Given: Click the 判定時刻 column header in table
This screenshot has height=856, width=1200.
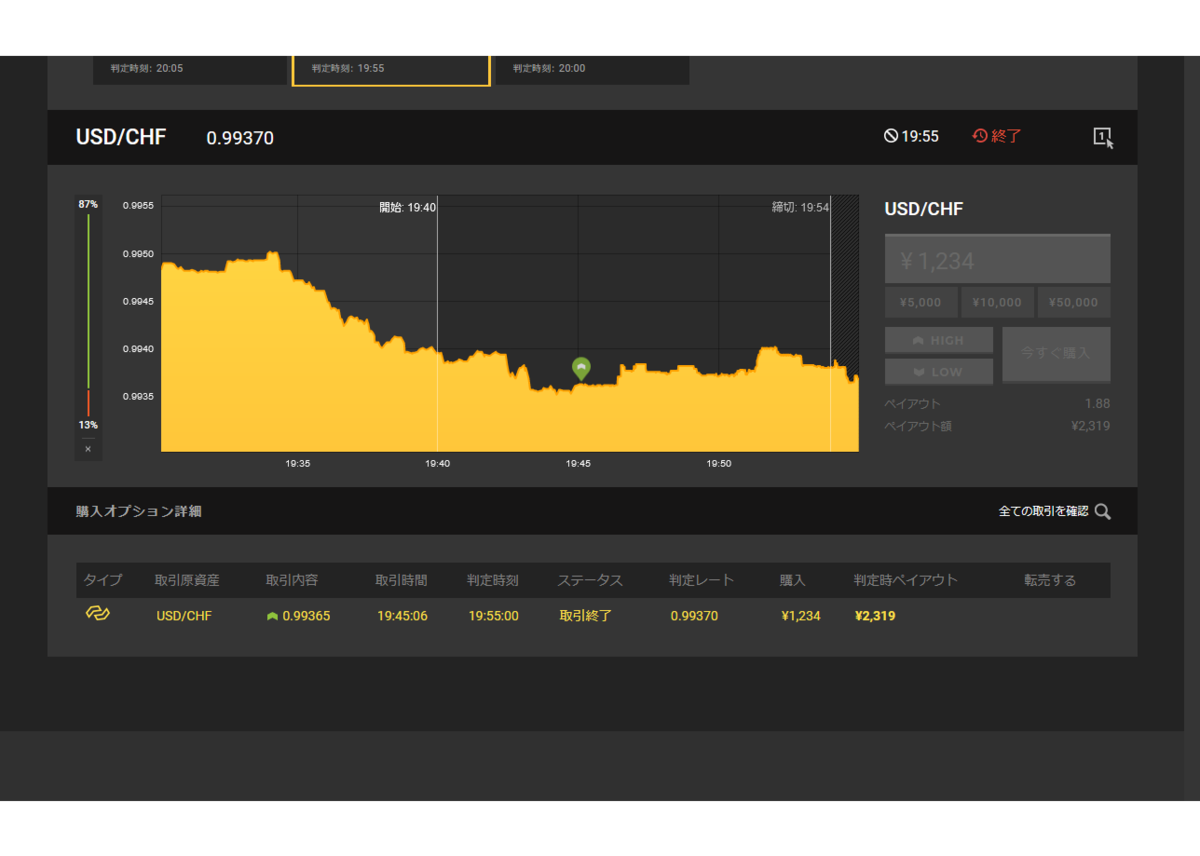Looking at the screenshot, I should 493,580.
